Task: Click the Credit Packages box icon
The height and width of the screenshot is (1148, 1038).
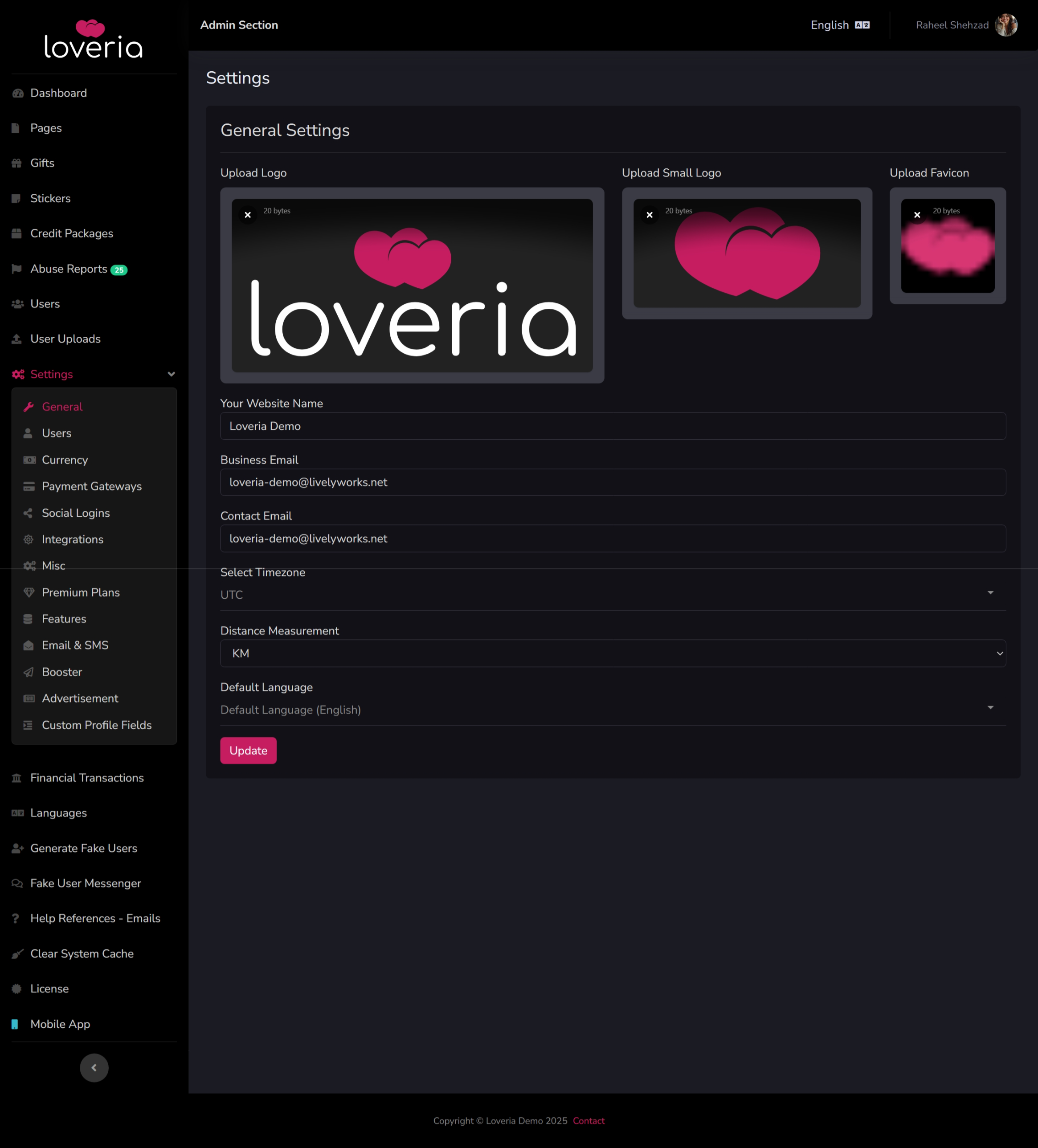Action: point(16,233)
